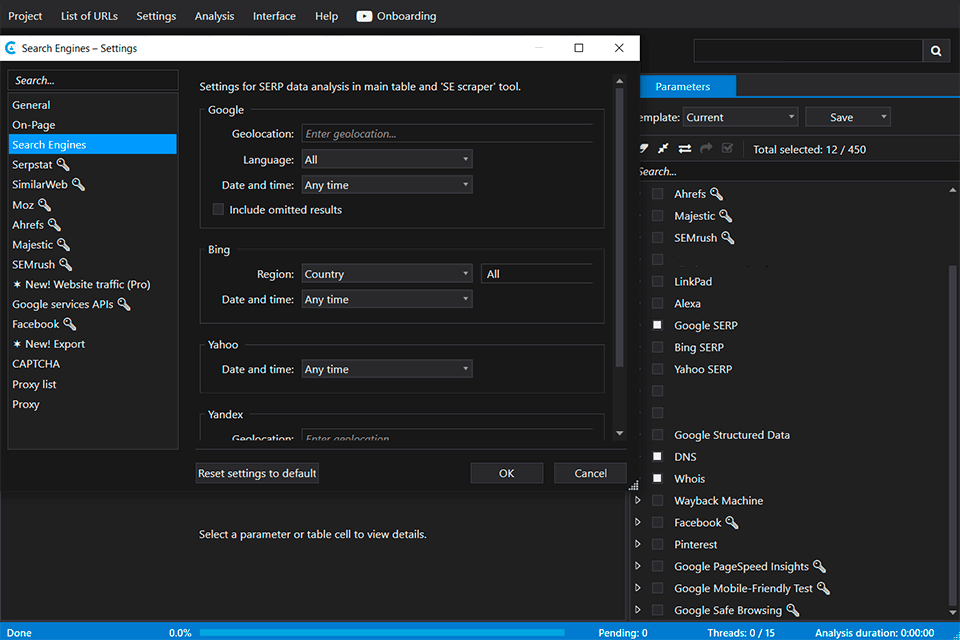This screenshot has width=960, height=640.
Task: Select the Proxy list settings category
Action: (92, 384)
